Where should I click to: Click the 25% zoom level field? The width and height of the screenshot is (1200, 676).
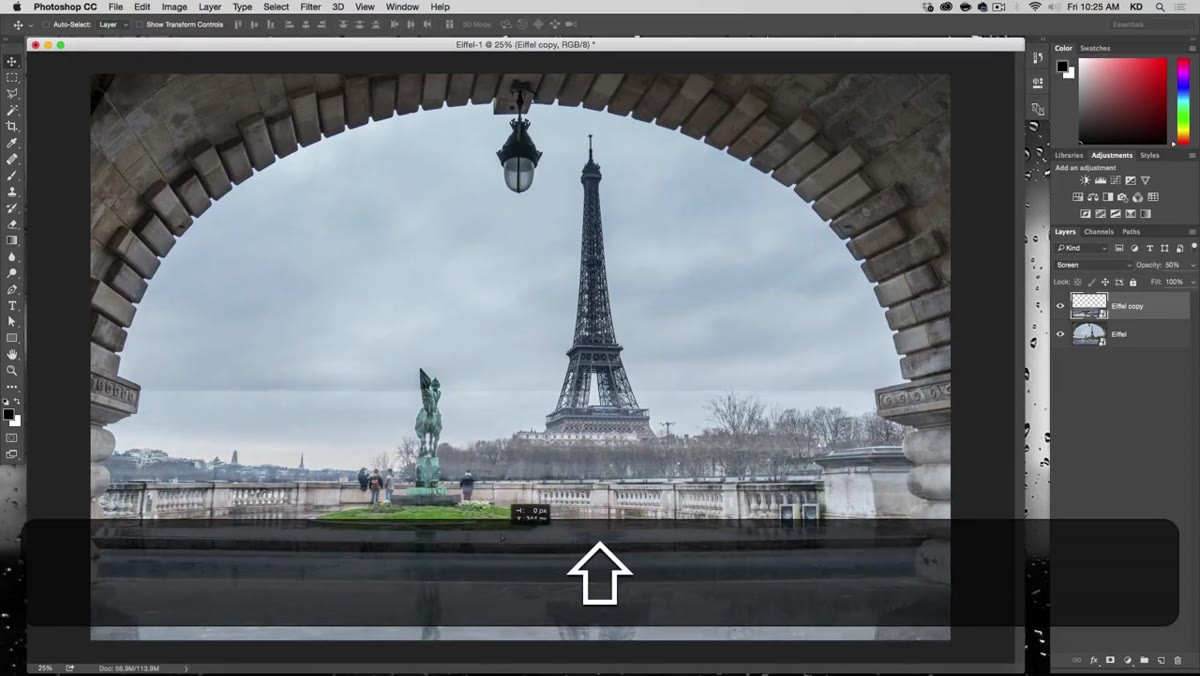pos(45,667)
